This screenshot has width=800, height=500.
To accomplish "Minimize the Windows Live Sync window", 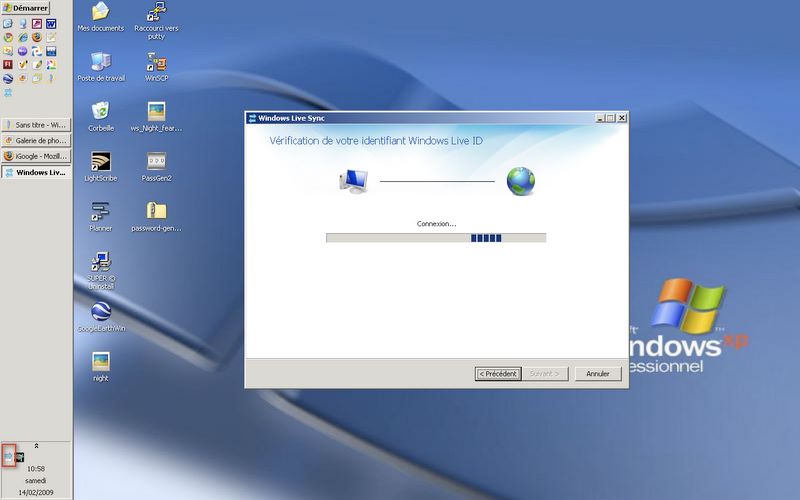I will pos(600,118).
